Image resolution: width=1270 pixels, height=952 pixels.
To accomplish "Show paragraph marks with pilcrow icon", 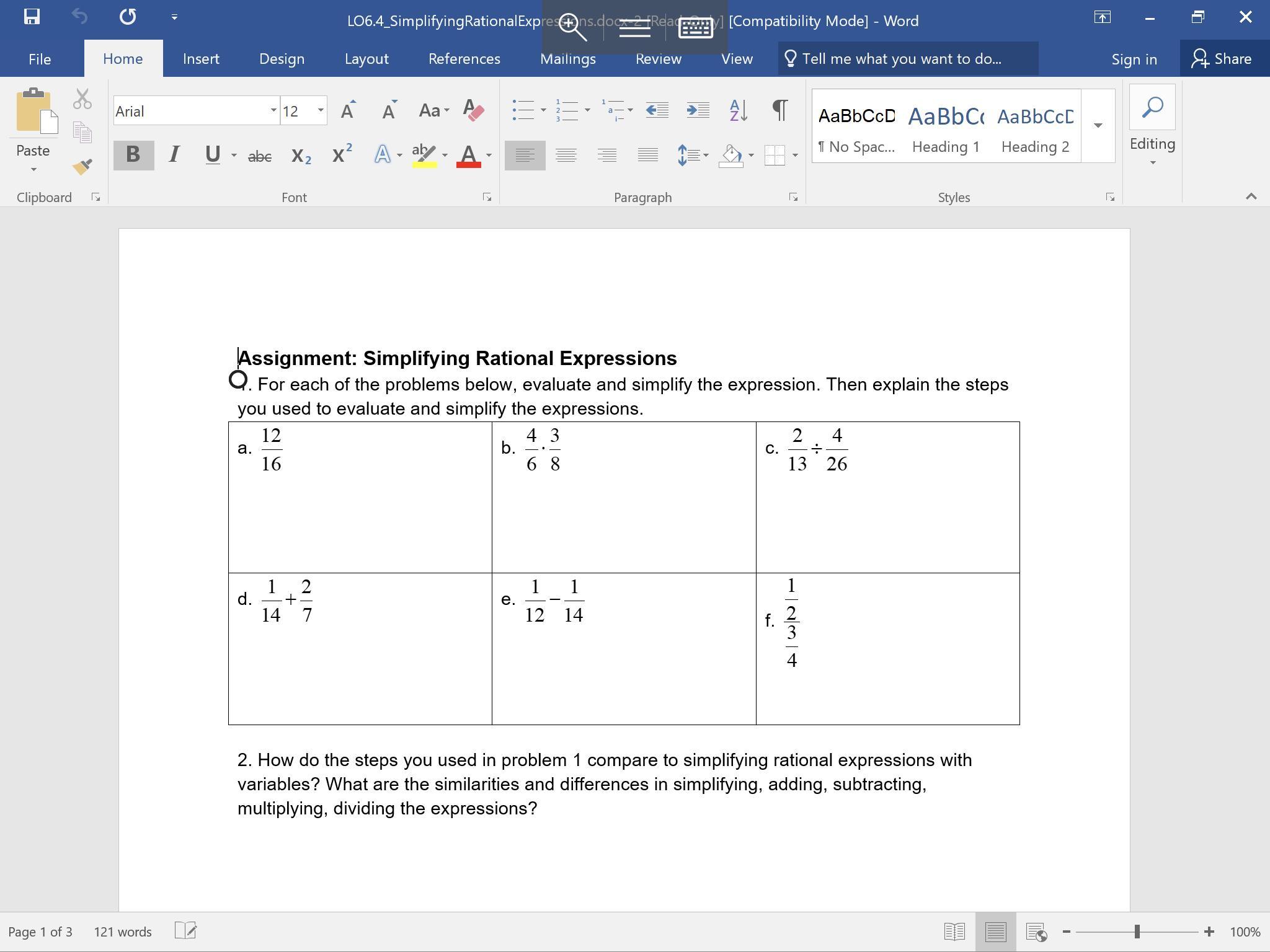I will pos(780,111).
